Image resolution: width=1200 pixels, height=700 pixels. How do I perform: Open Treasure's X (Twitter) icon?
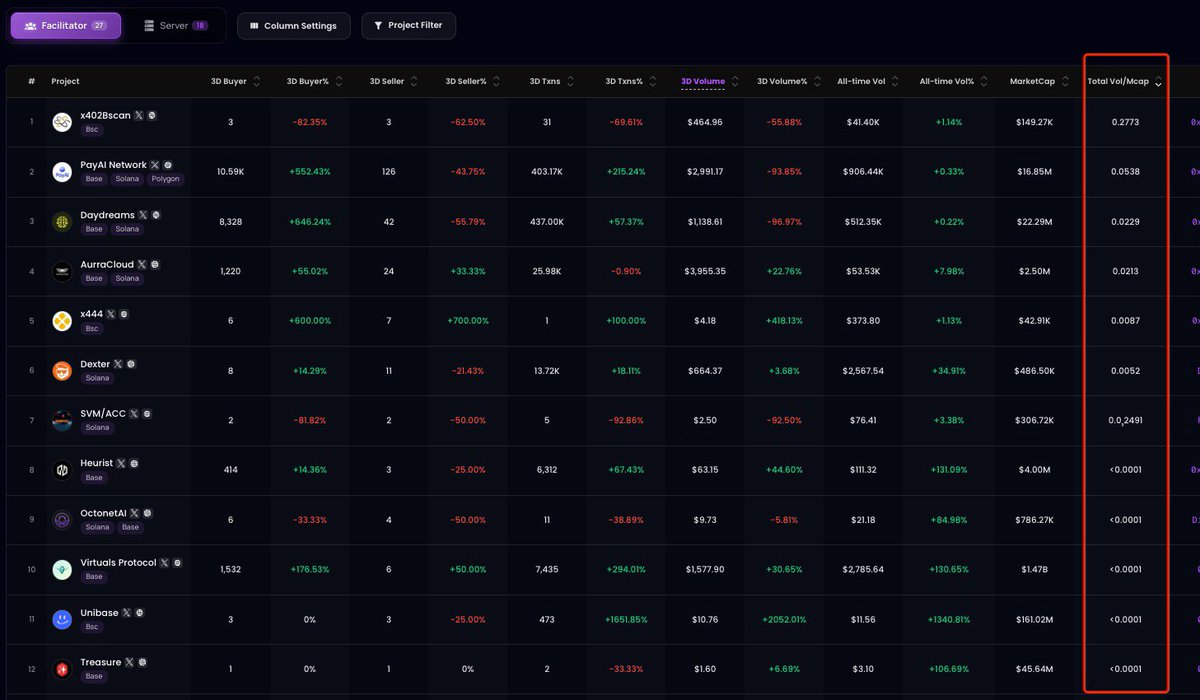tap(130, 663)
